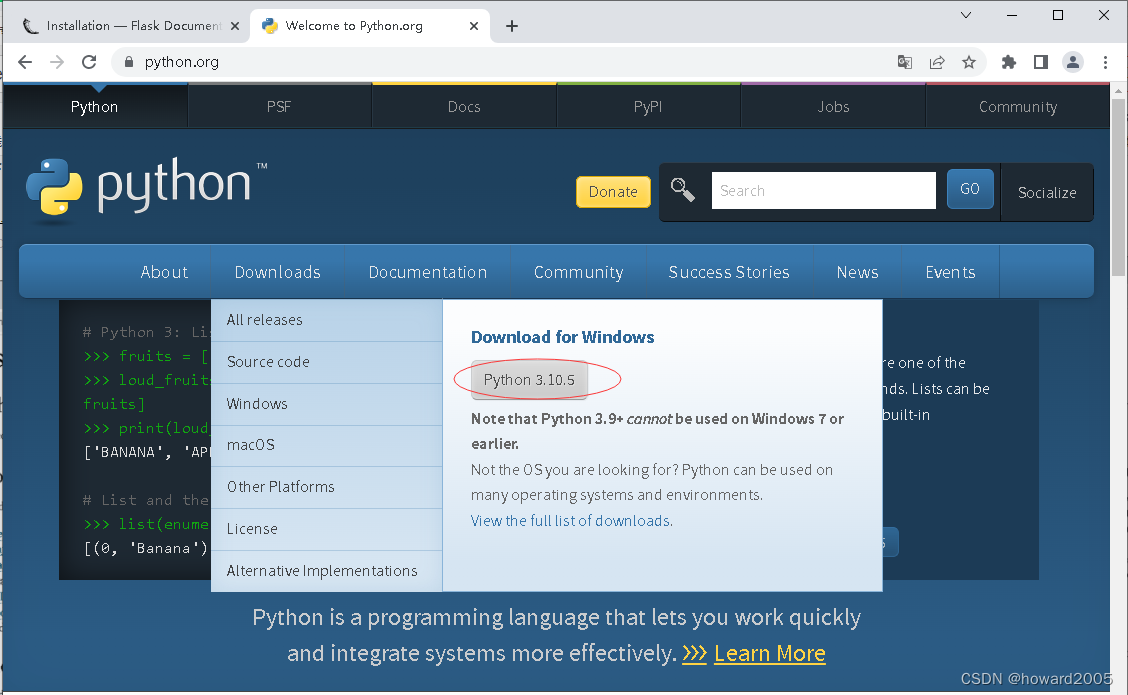Select License in Downloads menu
The width and height of the screenshot is (1128, 695).
[327, 529]
